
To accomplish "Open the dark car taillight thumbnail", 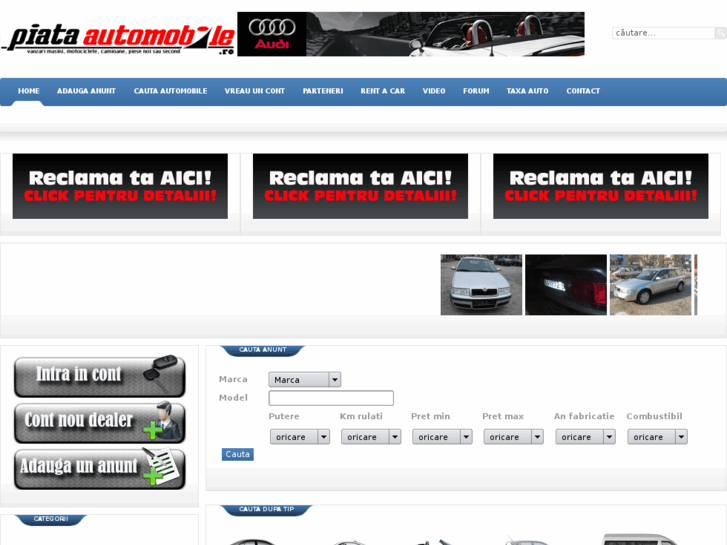I will 566,285.
